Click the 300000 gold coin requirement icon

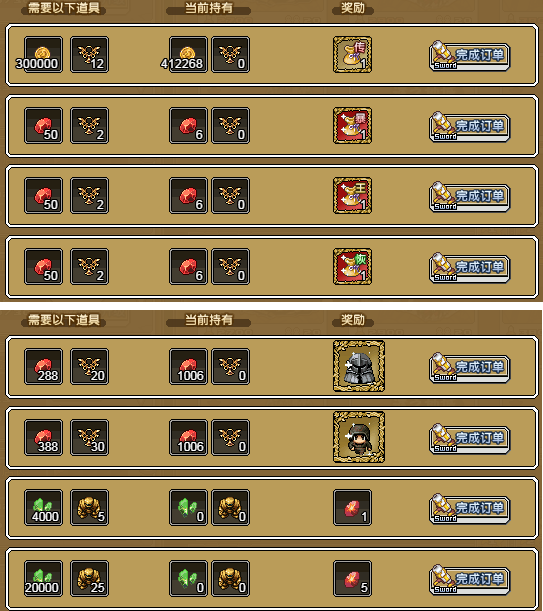tap(43, 55)
